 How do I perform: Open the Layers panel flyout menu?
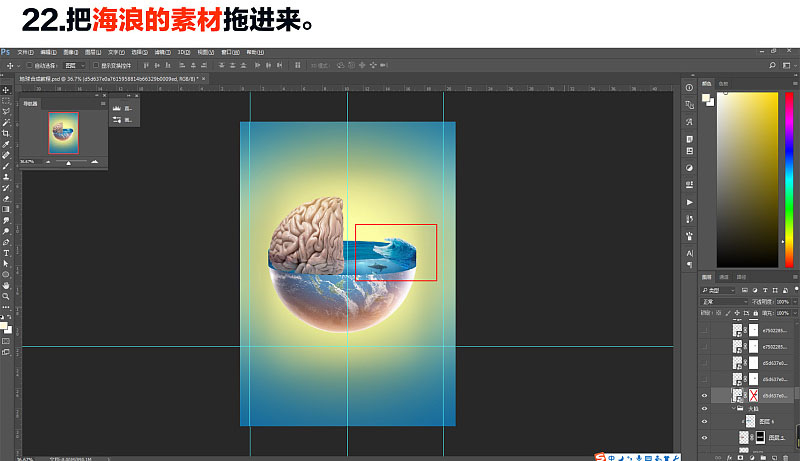click(x=795, y=277)
